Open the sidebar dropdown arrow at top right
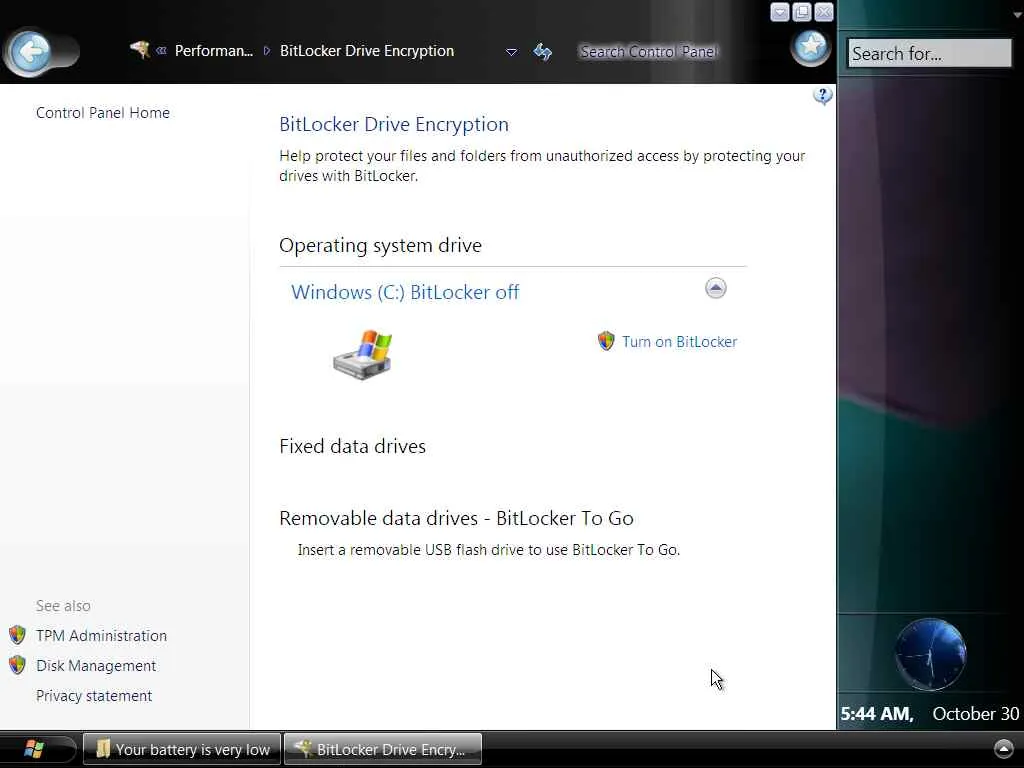Screen dimensions: 1024x768 1018,14
